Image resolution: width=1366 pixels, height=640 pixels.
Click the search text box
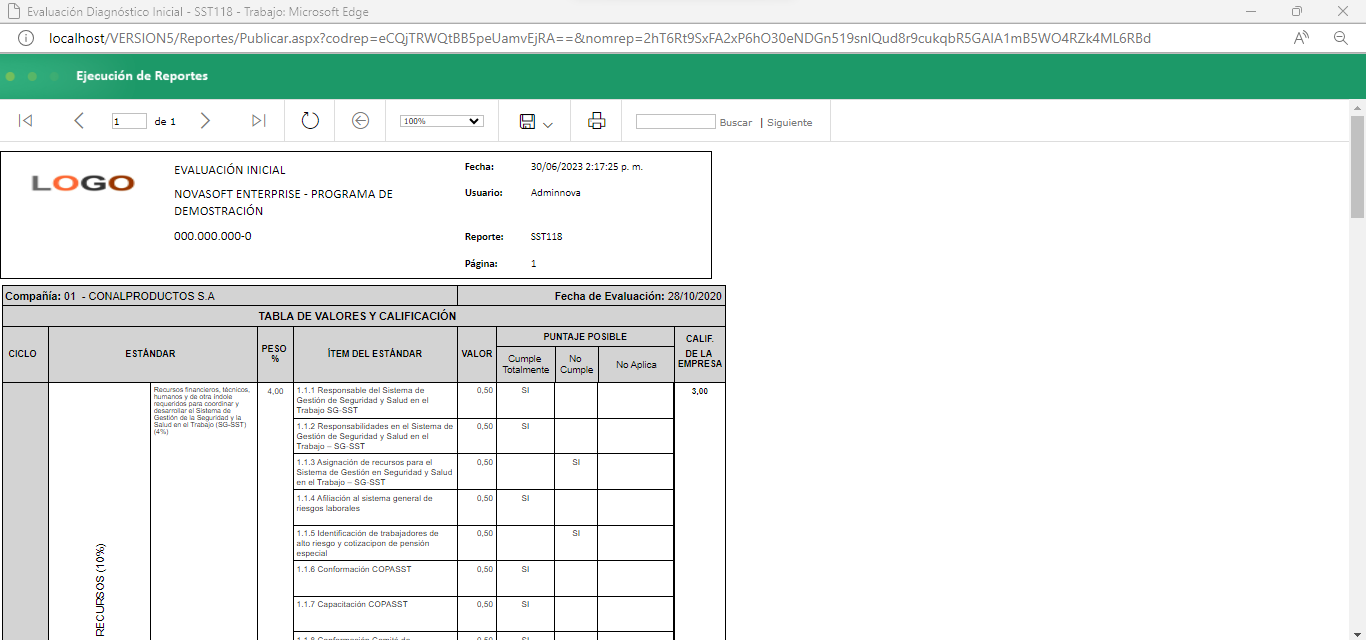675,122
